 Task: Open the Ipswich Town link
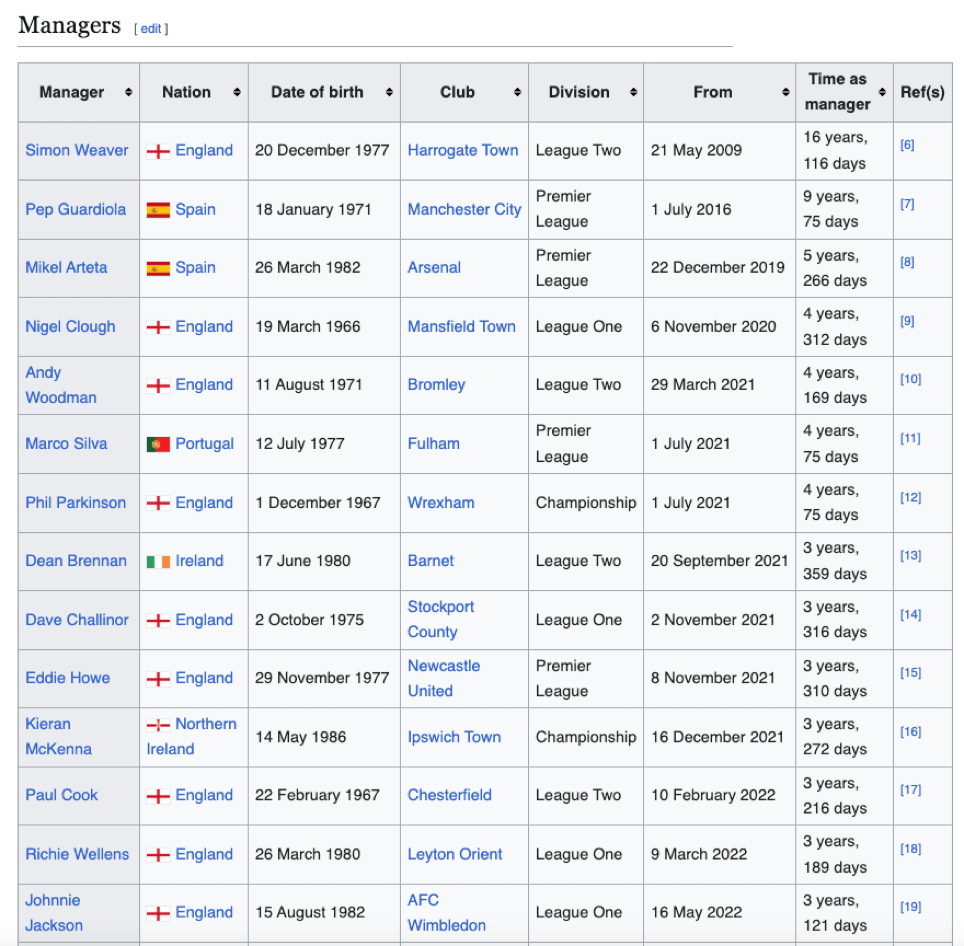click(454, 737)
